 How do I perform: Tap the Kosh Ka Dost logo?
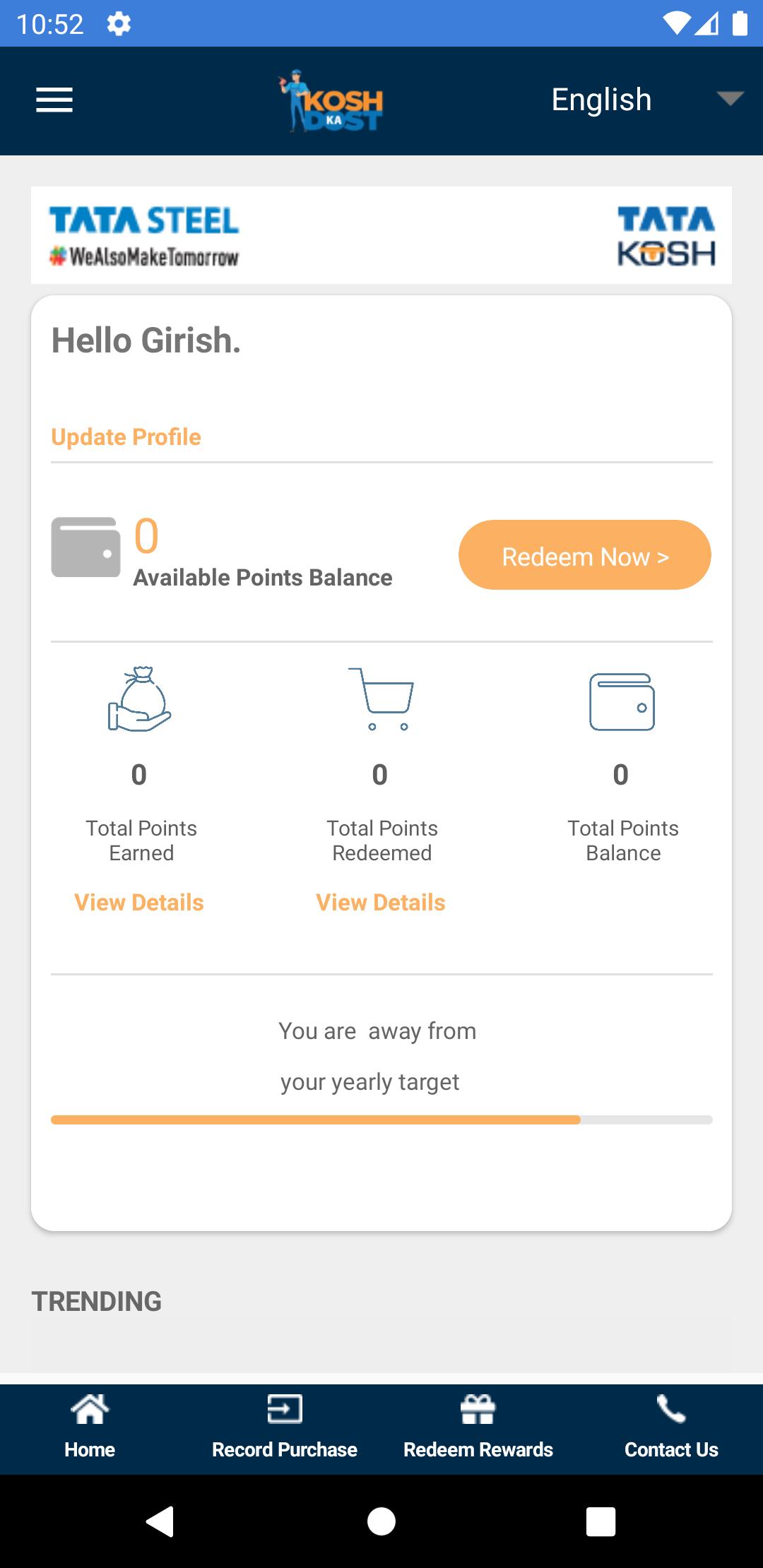pyautogui.click(x=330, y=100)
